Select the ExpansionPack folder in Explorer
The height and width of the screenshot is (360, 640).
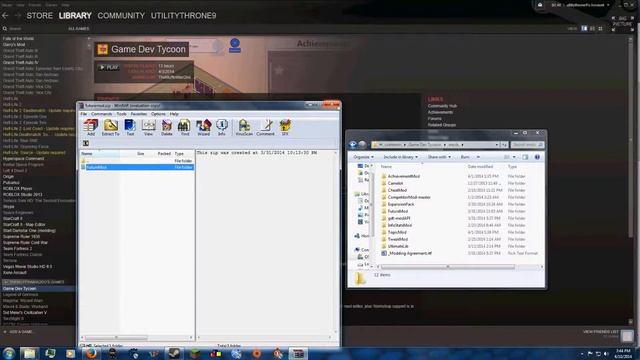pyautogui.click(x=401, y=204)
